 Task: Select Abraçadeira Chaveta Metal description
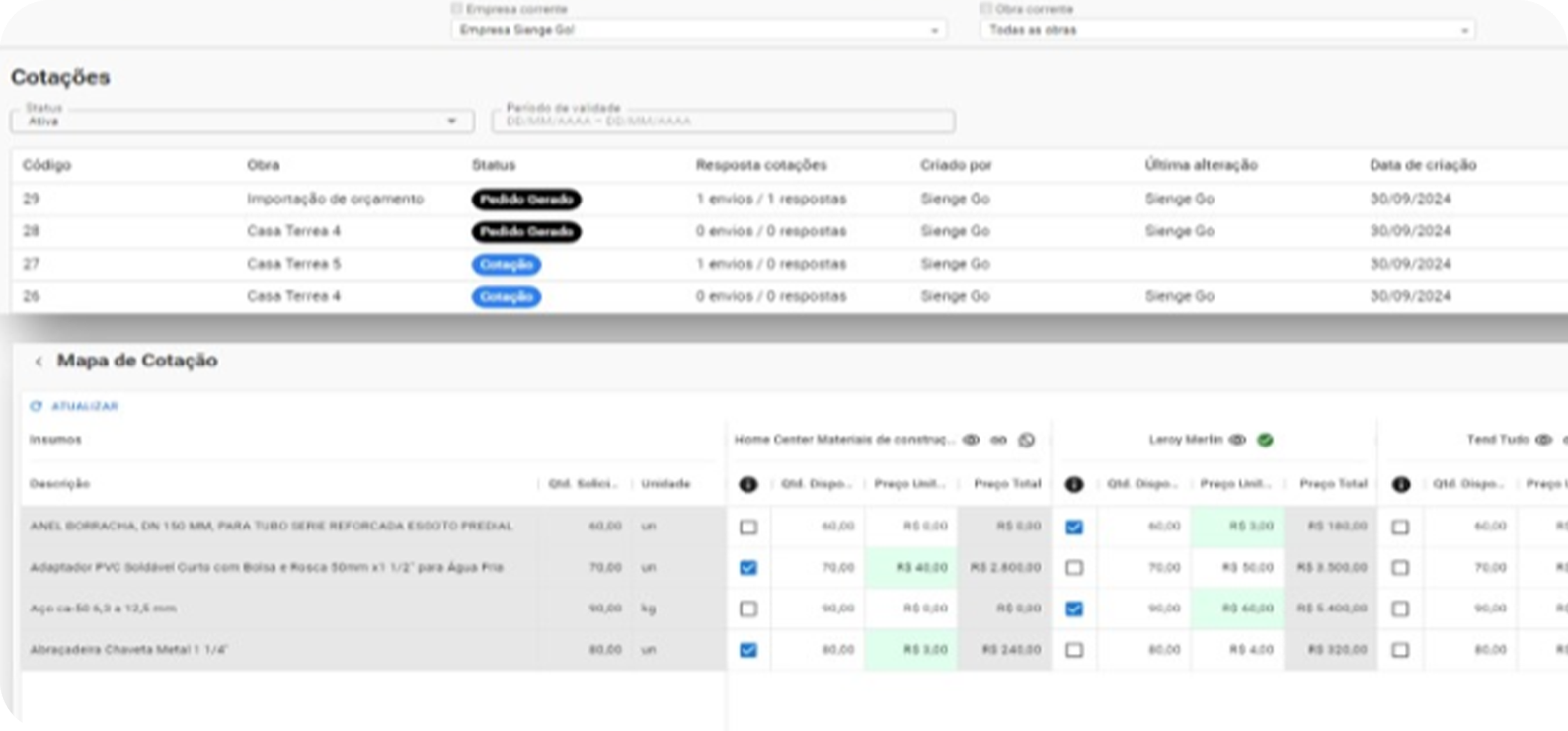coord(128,650)
